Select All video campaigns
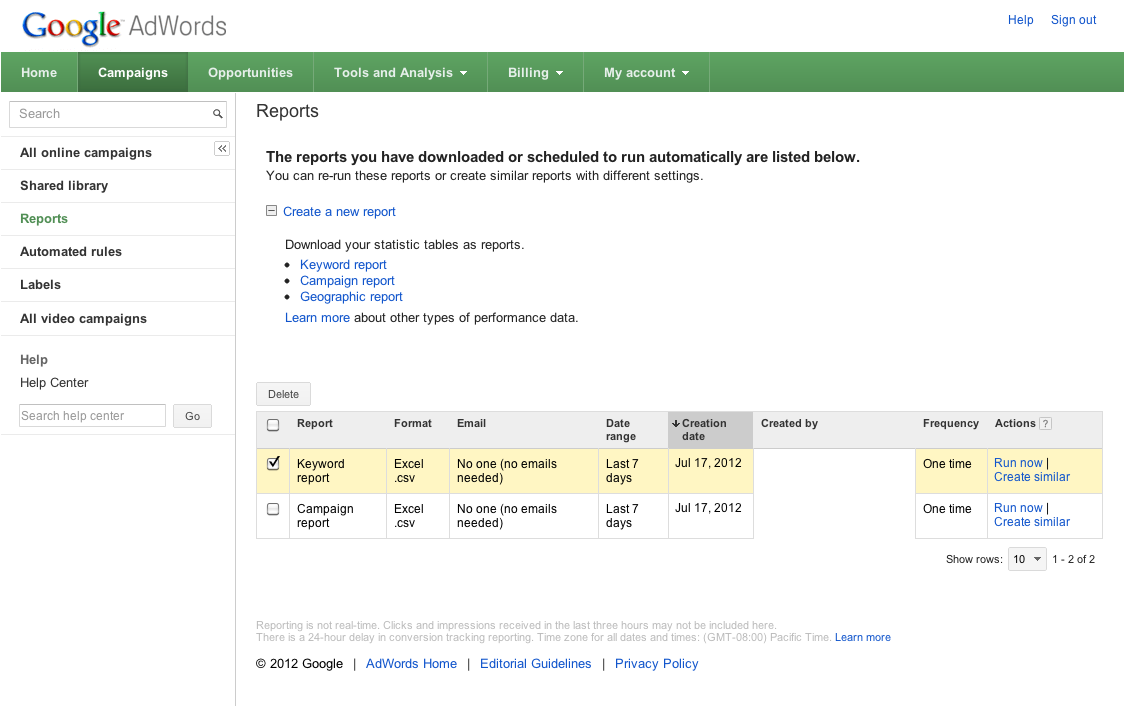The height and width of the screenshot is (706, 1124). tap(83, 318)
